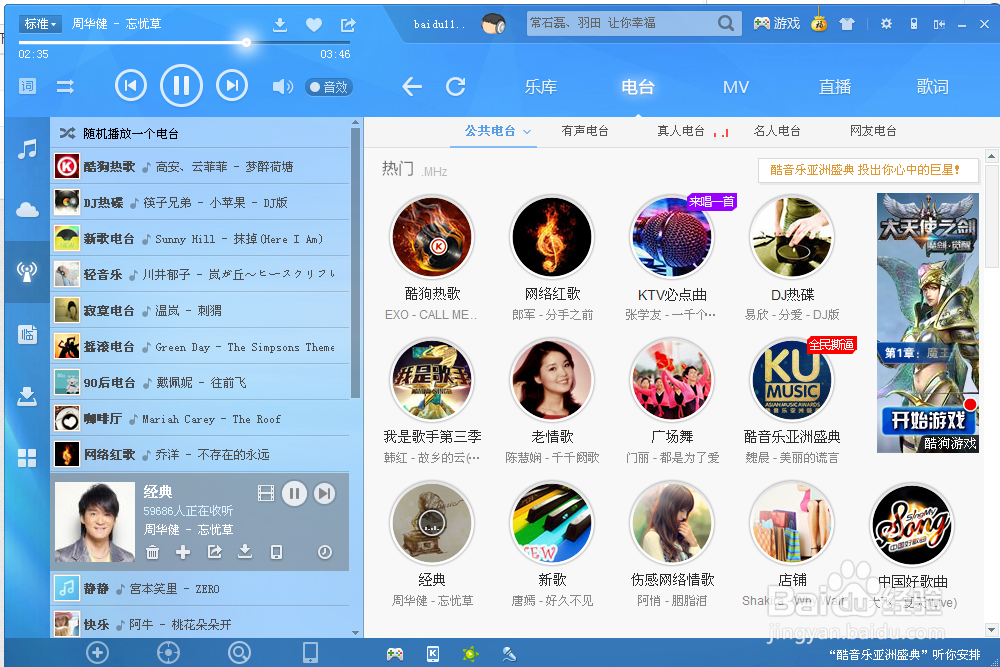The image size is (1000, 667).
Task: Open the settings gear icon
Action: pos(886,24)
